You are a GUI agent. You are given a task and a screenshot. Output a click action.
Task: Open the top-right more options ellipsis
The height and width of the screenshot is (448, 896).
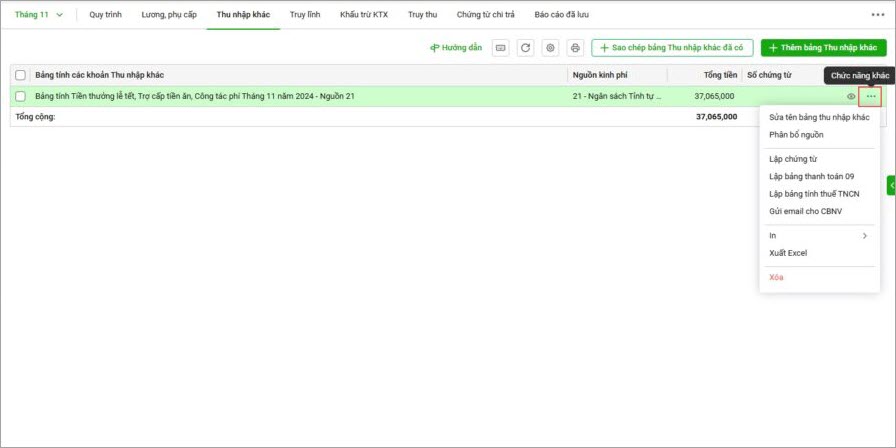pos(877,15)
